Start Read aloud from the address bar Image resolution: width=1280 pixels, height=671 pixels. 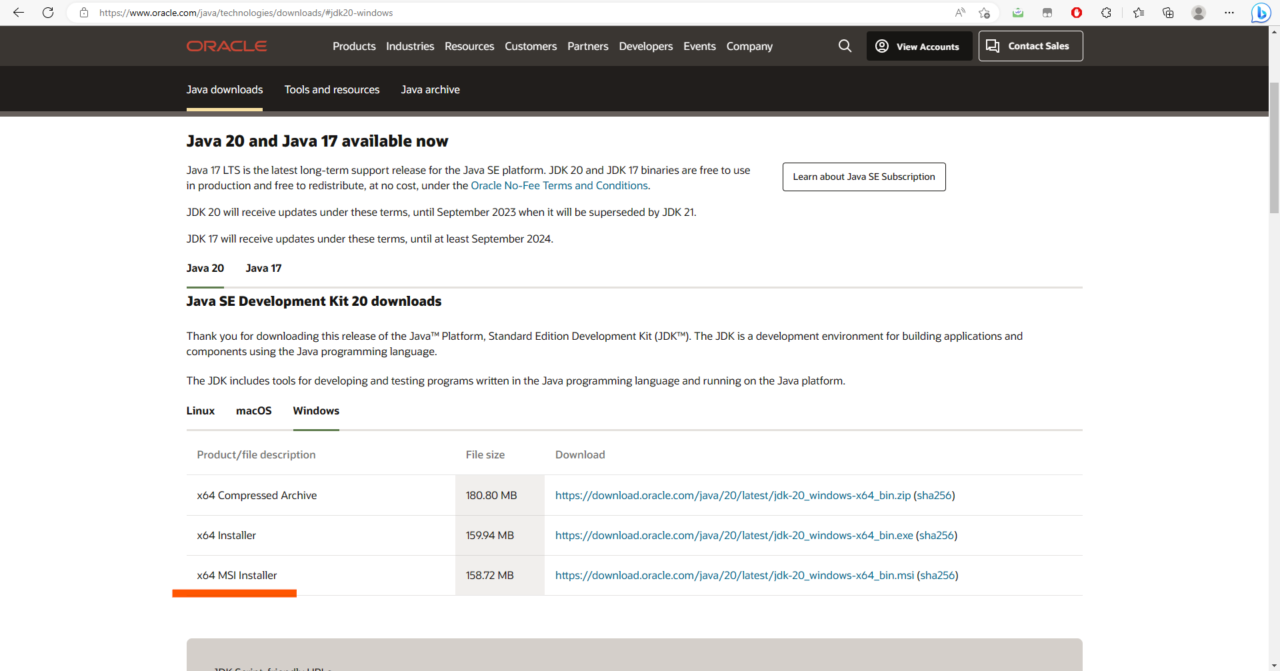tap(959, 12)
